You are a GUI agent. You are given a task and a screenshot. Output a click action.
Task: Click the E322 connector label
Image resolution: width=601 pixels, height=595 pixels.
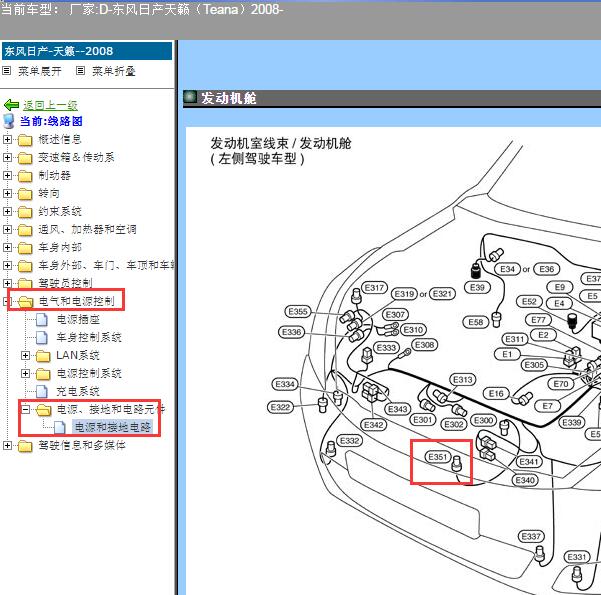280,407
